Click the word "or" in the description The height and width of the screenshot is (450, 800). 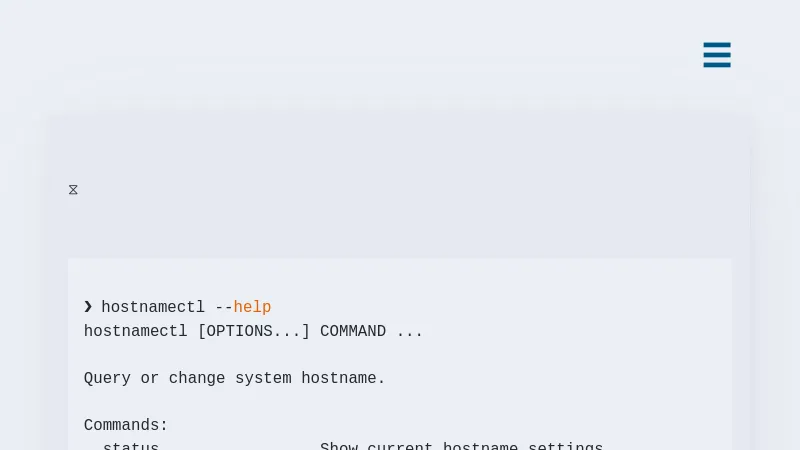150,378
